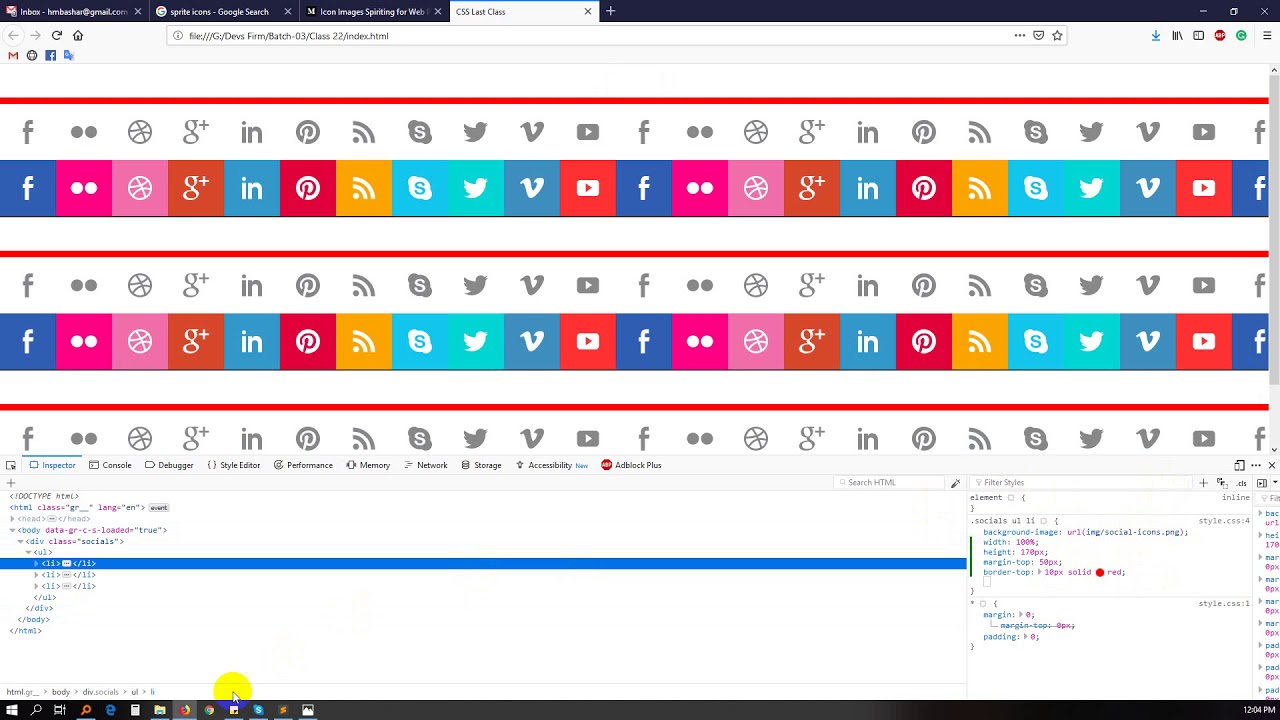
Task: Switch to Inbox Gmail browser tab
Action: [x=73, y=12]
